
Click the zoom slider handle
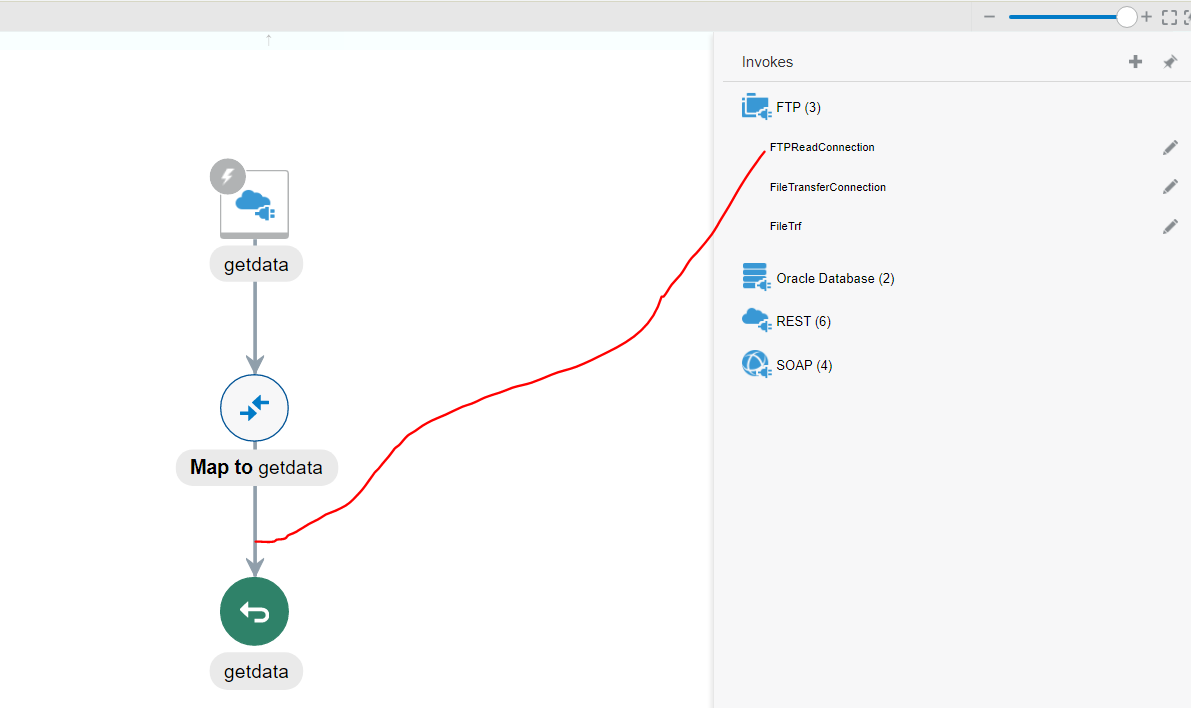click(1126, 17)
